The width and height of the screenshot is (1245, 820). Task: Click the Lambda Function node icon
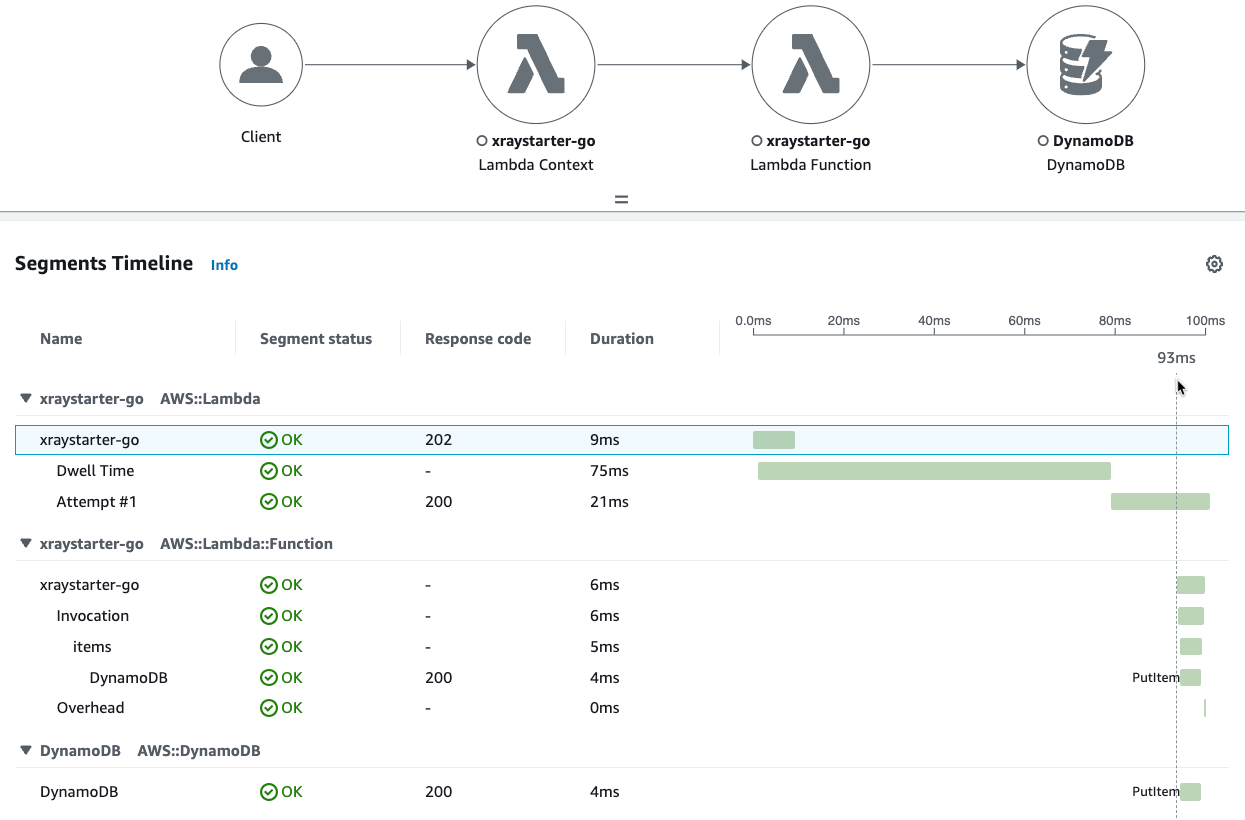click(x=811, y=66)
